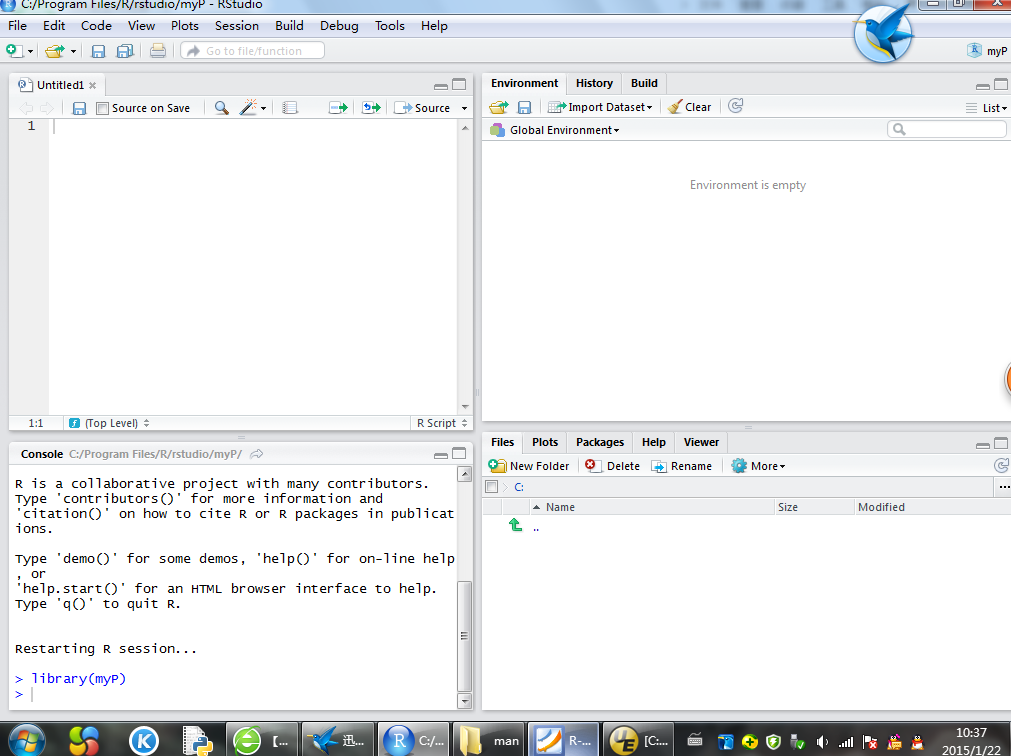Switch to the Plots tab
This screenshot has width=1011, height=756.
click(x=545, y=442)
